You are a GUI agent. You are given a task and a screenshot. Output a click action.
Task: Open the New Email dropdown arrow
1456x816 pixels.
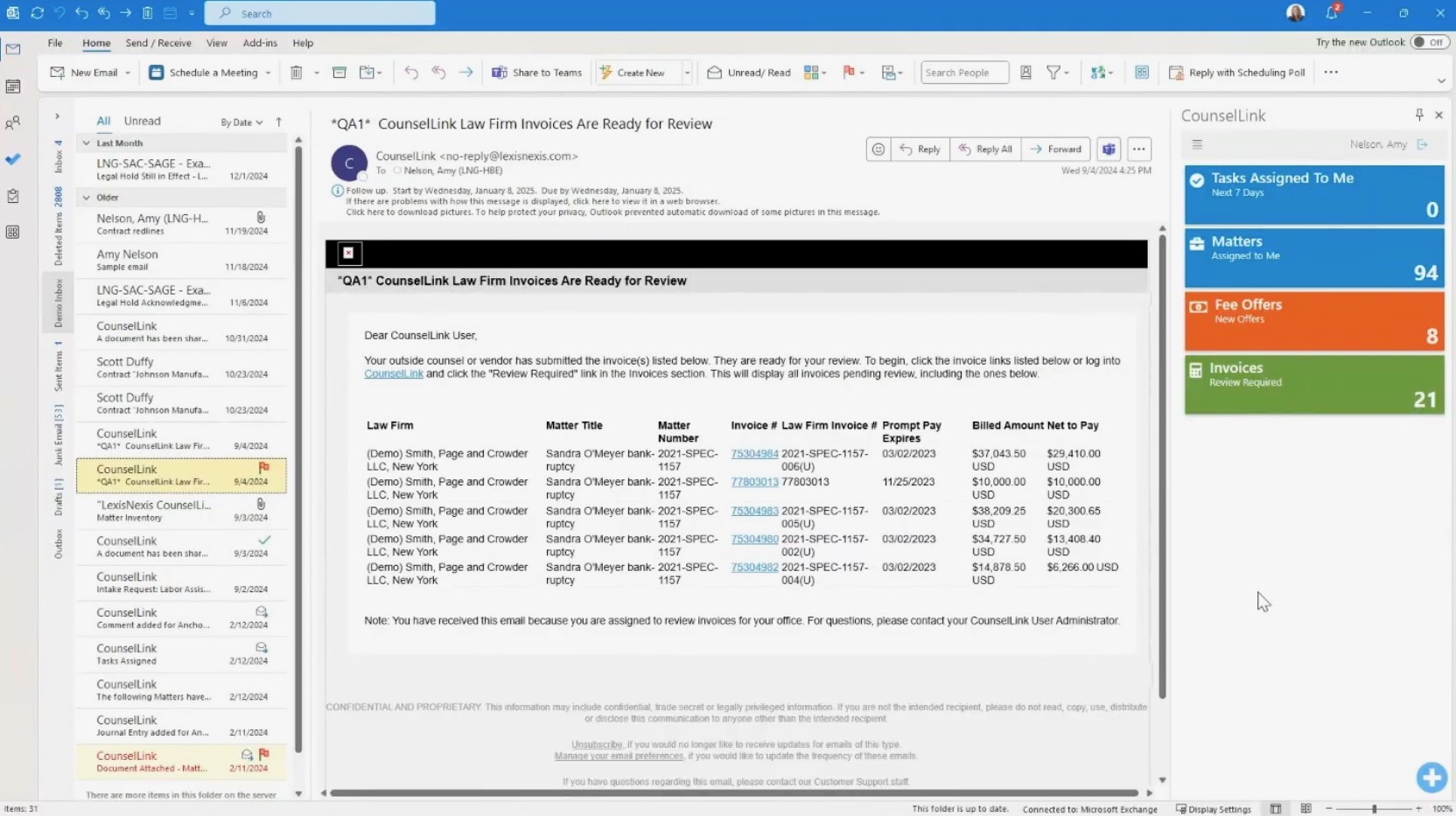click(128, 73)
